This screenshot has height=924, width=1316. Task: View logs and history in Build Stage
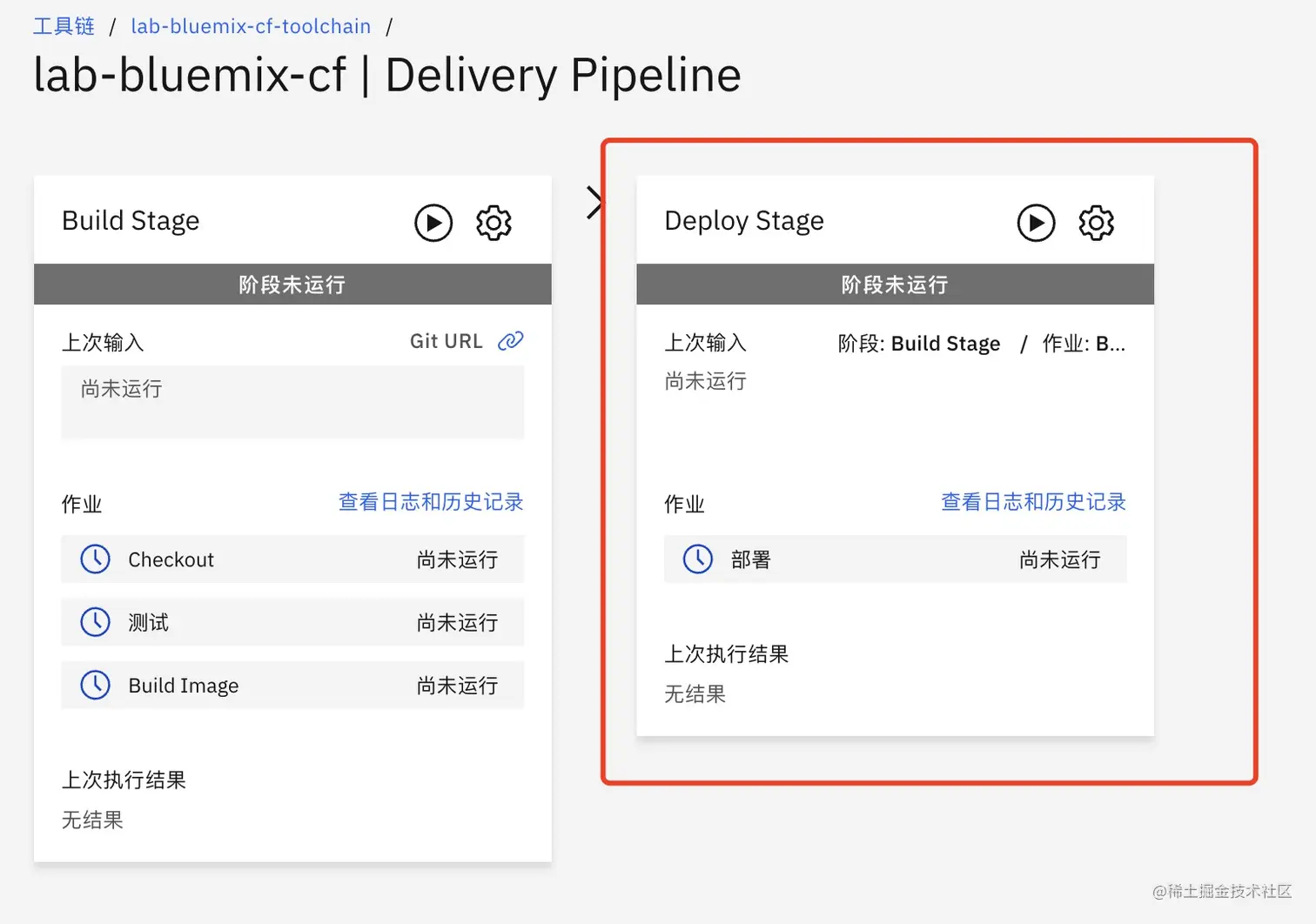pyautogui.click(x=431, y=502)
